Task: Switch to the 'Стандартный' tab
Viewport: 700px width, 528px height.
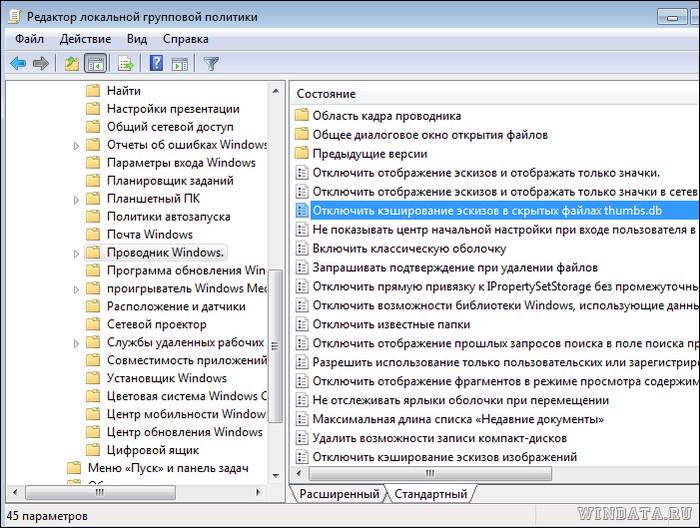Action: click(430, 494)
